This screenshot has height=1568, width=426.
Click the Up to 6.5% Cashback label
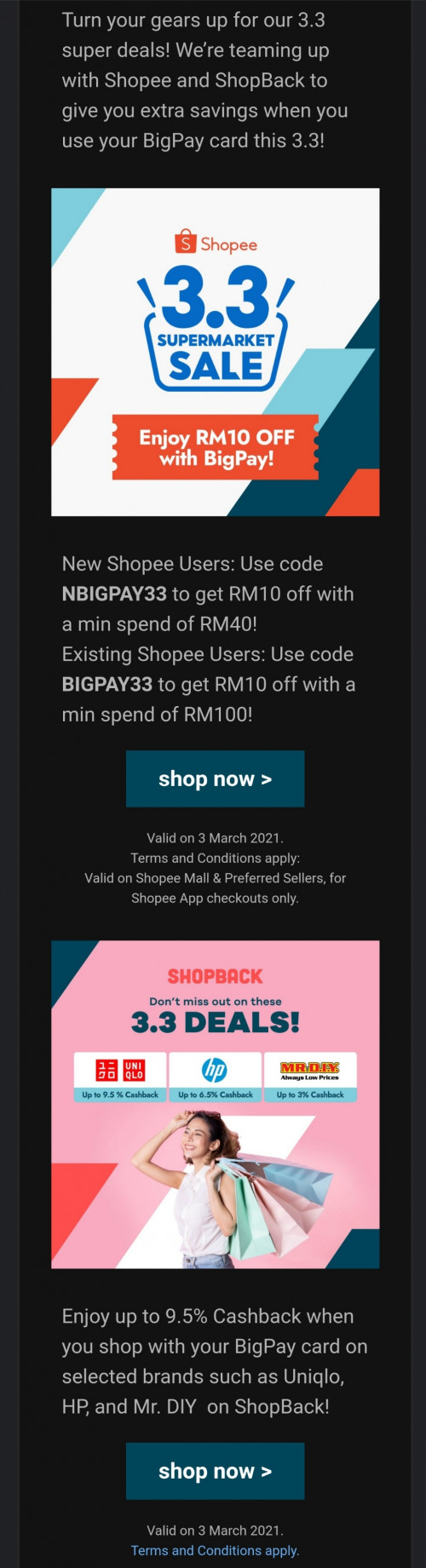pyautogui.click(x=215, y=1094)
